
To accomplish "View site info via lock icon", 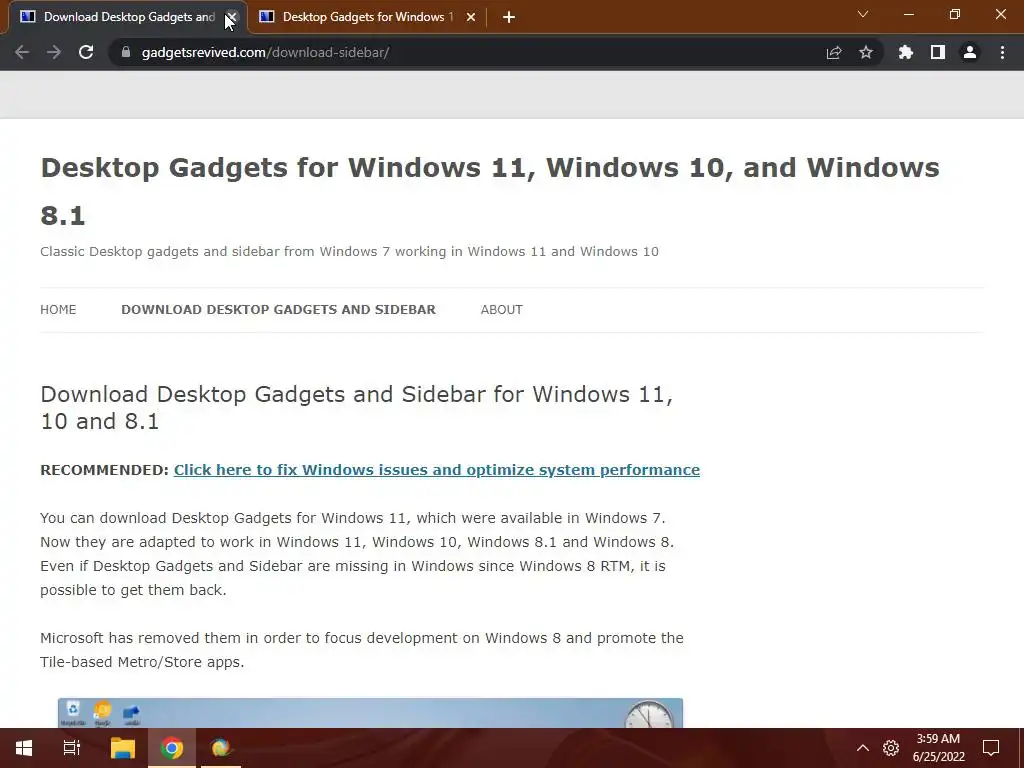I will click(126, 52).
